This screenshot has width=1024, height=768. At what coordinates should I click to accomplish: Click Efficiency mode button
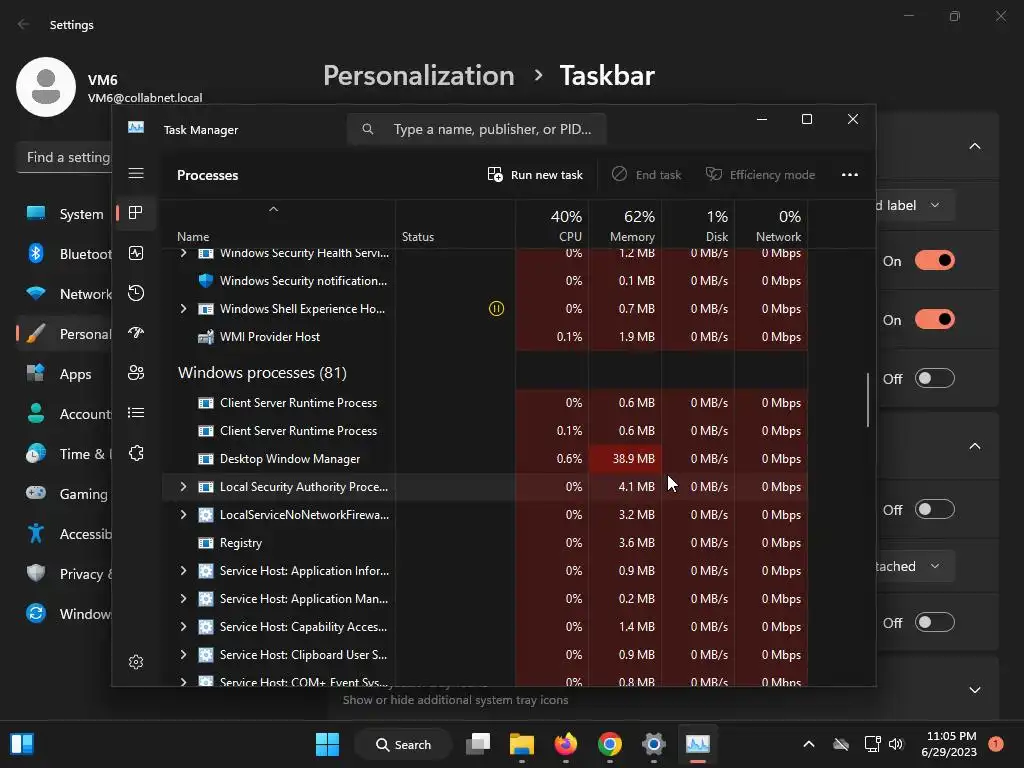760,175
